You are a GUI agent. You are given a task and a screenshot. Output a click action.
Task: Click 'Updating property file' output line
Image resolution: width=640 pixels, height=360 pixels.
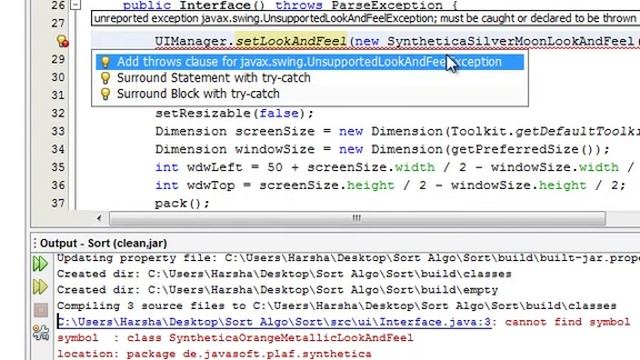point(349,258)
